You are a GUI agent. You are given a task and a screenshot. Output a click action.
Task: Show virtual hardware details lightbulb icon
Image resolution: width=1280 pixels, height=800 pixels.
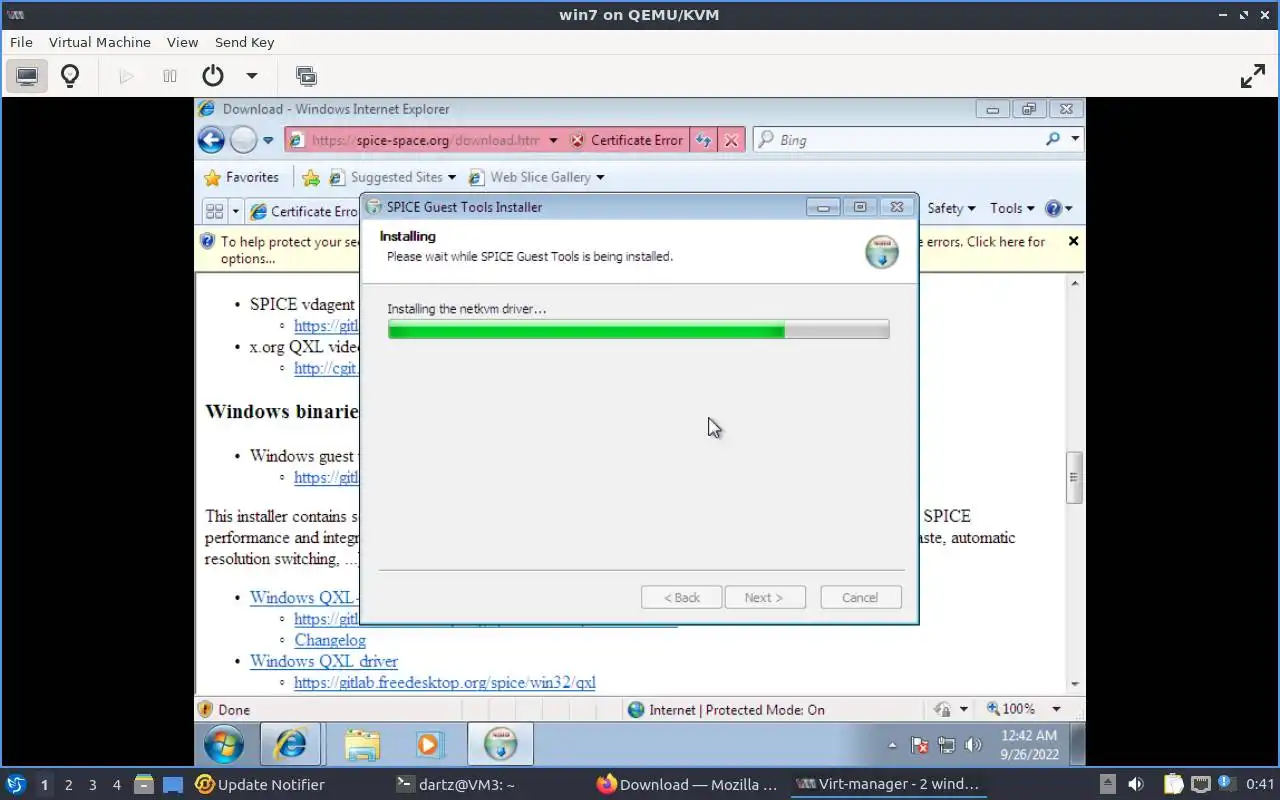click(70, 76)
